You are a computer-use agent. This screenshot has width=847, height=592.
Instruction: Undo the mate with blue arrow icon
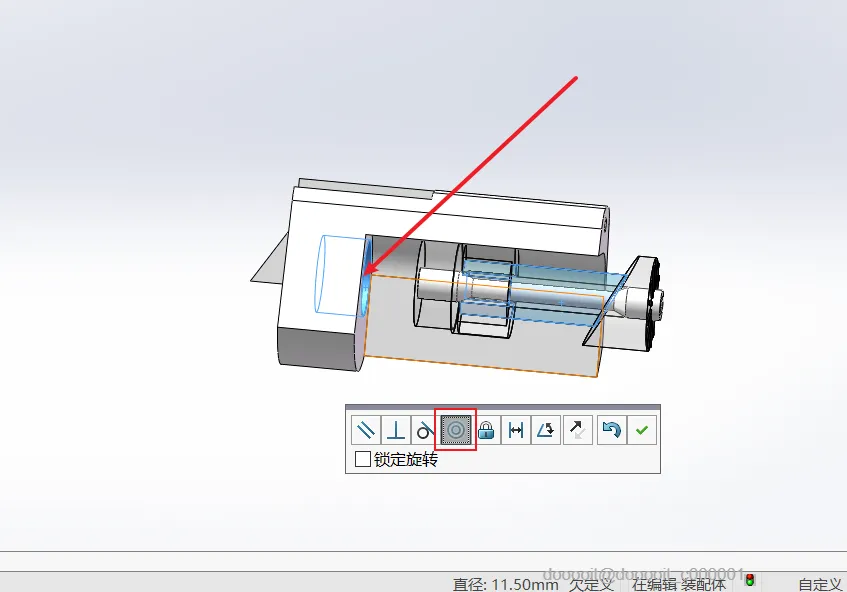point(611,430)
